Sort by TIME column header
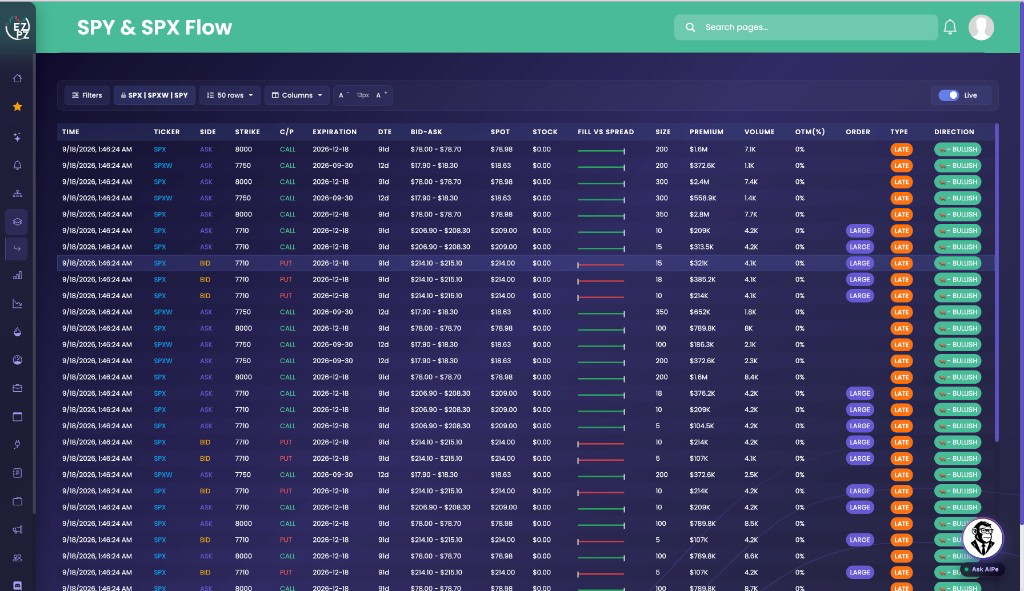Screen dimensions: 1024x591 click(x=71, y=132)
